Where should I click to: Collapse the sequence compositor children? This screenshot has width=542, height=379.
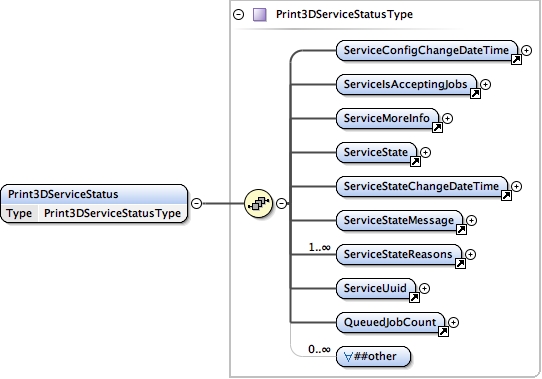282,203
